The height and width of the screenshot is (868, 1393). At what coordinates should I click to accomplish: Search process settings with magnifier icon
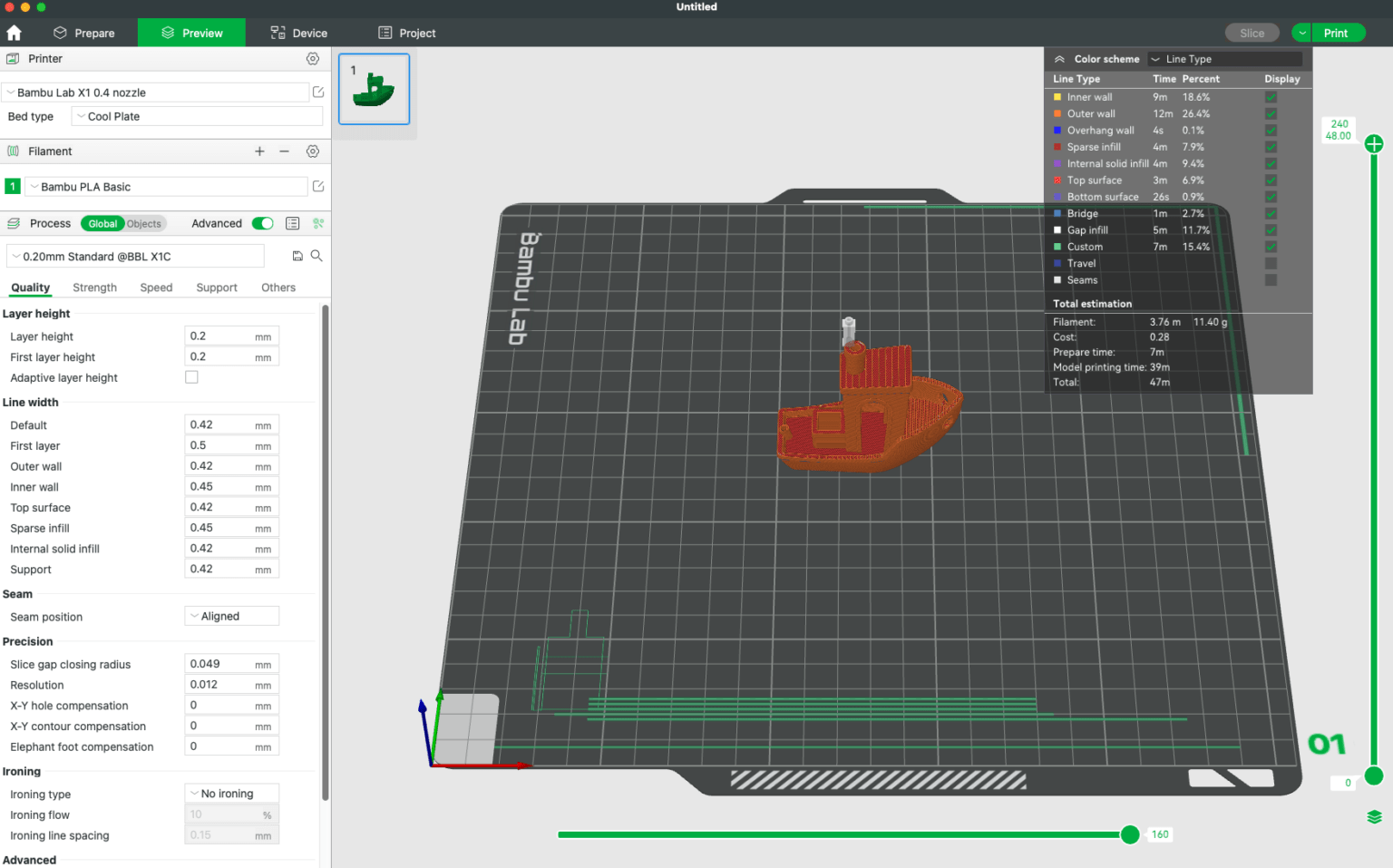click(317, 256)
